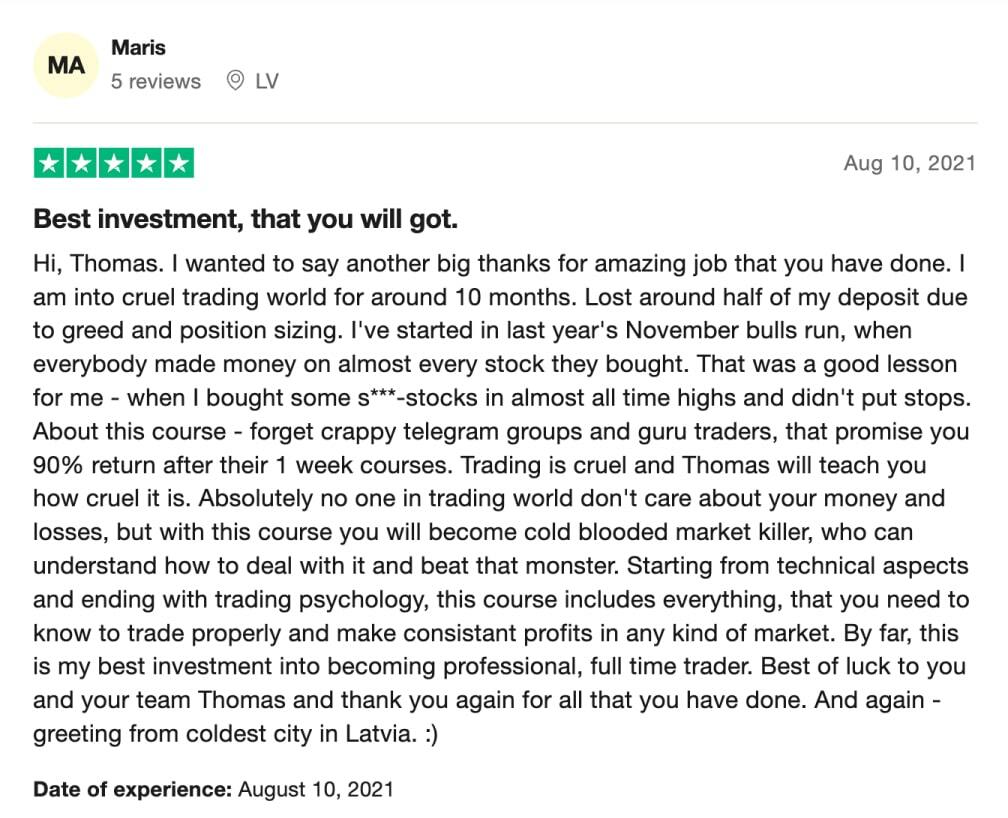
Task: Open reviewer Maris's profile name
Action: point(138,47)
